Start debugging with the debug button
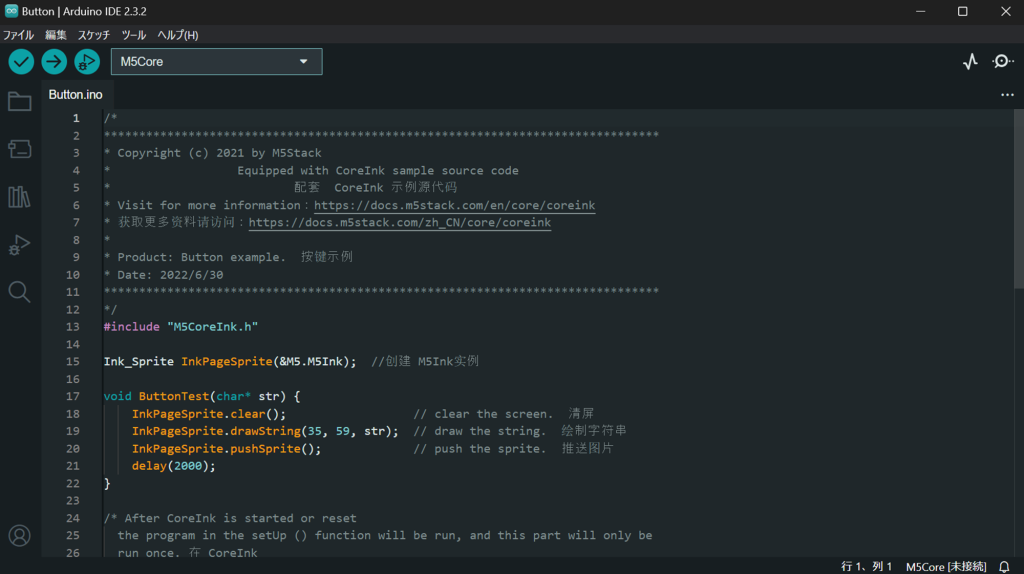Screen dimensions: 1024x574 click(87, 61)
